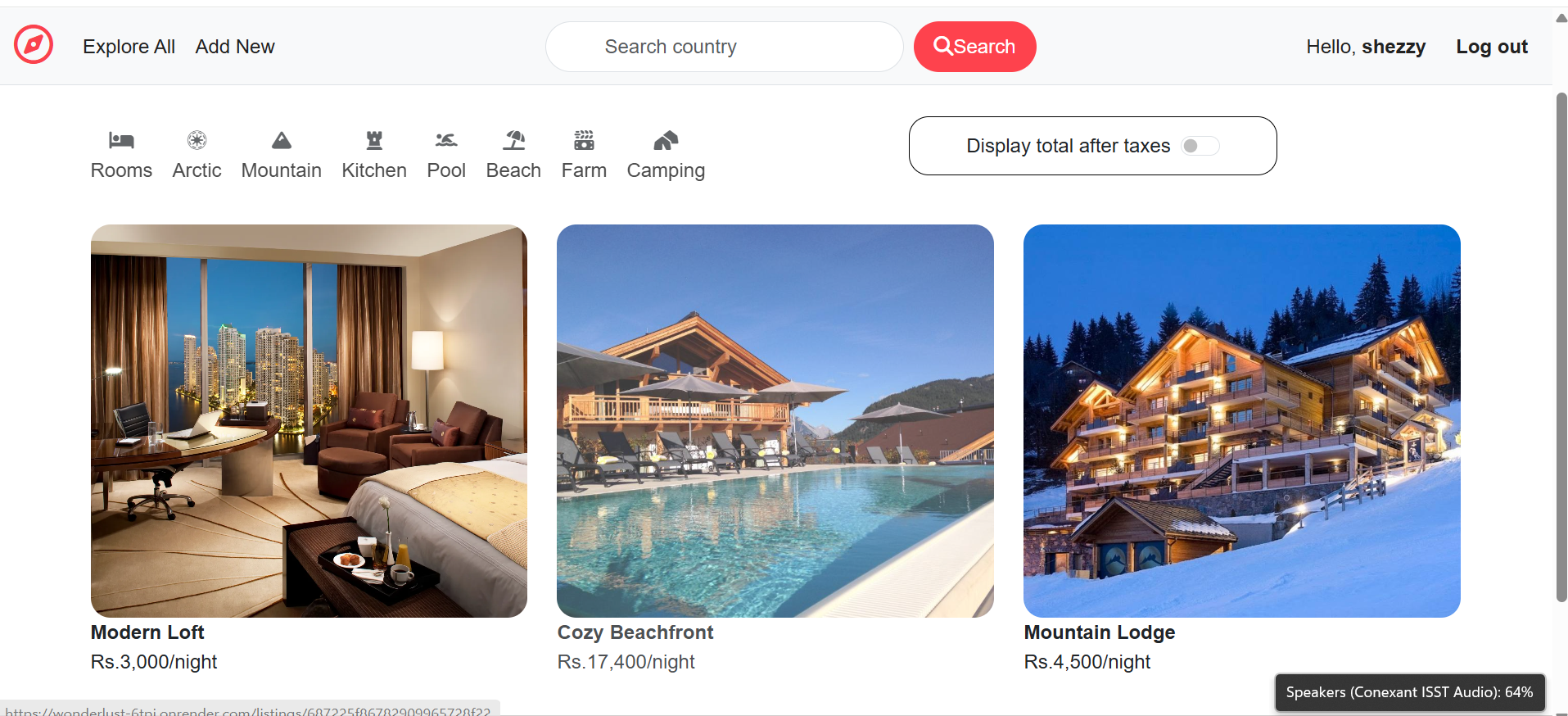The height and width of the screenshot is (716, 1568).
Task: Select the Arctic snowflake filter icon
Action: click(197, 140)
